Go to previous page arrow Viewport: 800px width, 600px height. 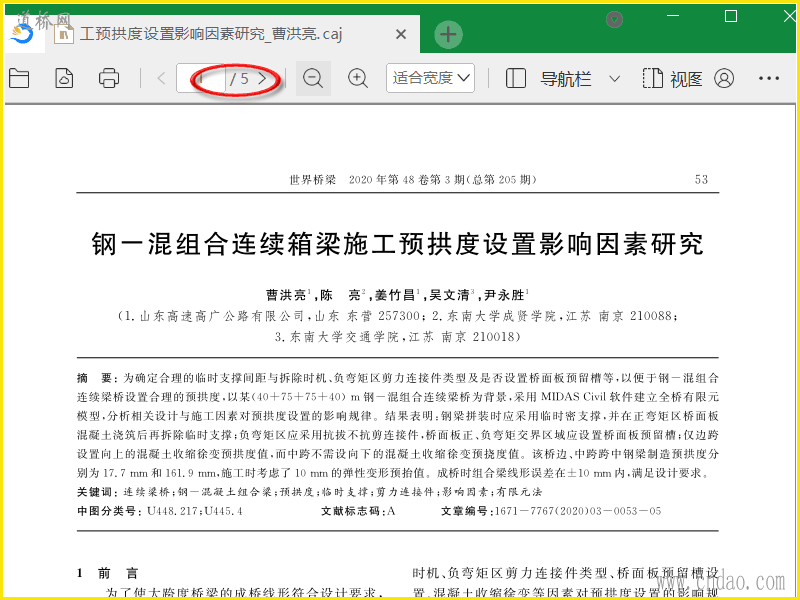tap(161, 79)
